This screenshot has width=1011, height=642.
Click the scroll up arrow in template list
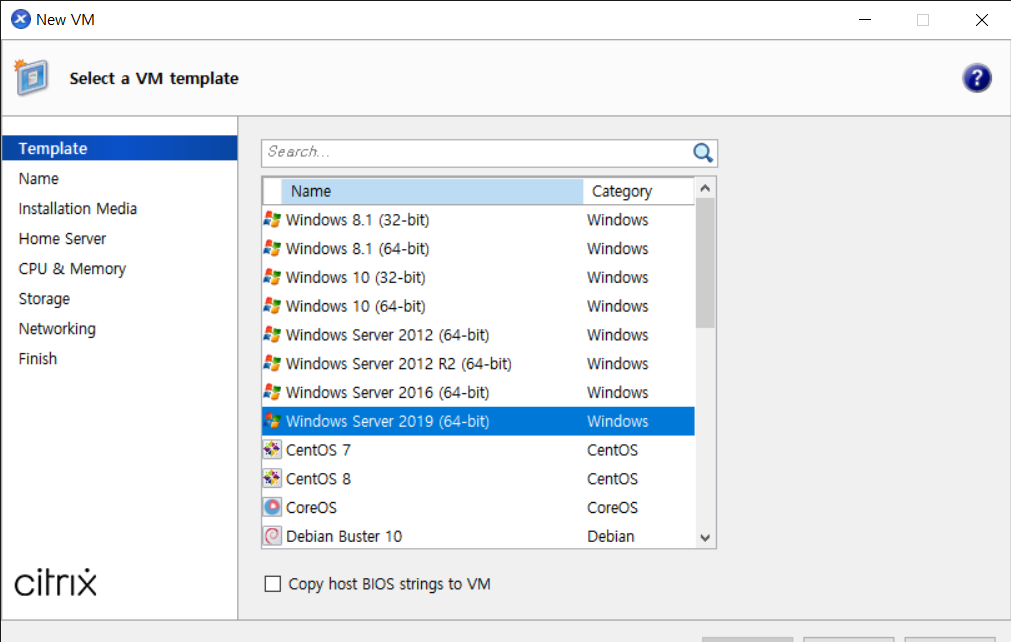click(x=705, y=188)
